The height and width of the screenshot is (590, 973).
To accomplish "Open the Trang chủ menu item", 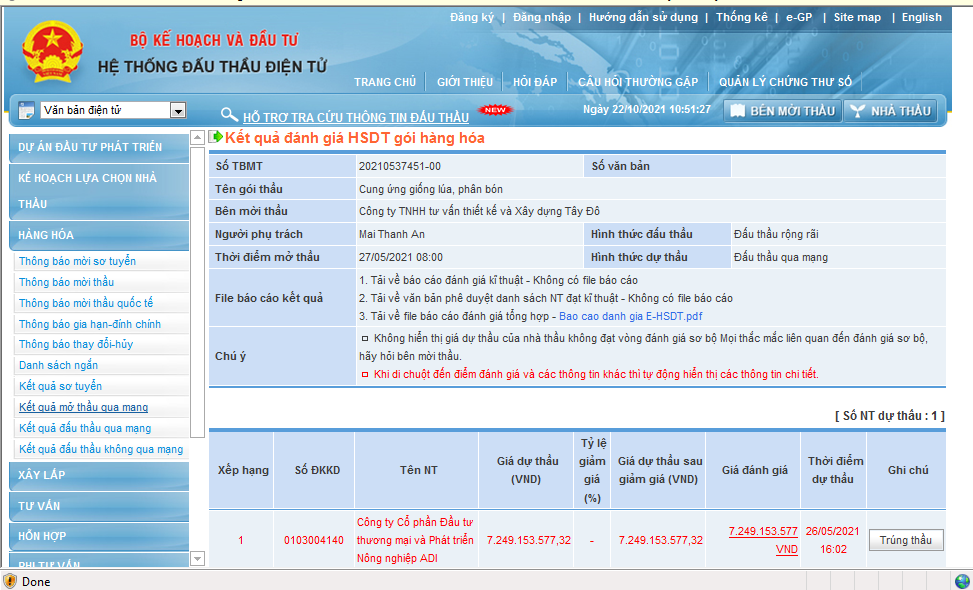I will (384, 82).
